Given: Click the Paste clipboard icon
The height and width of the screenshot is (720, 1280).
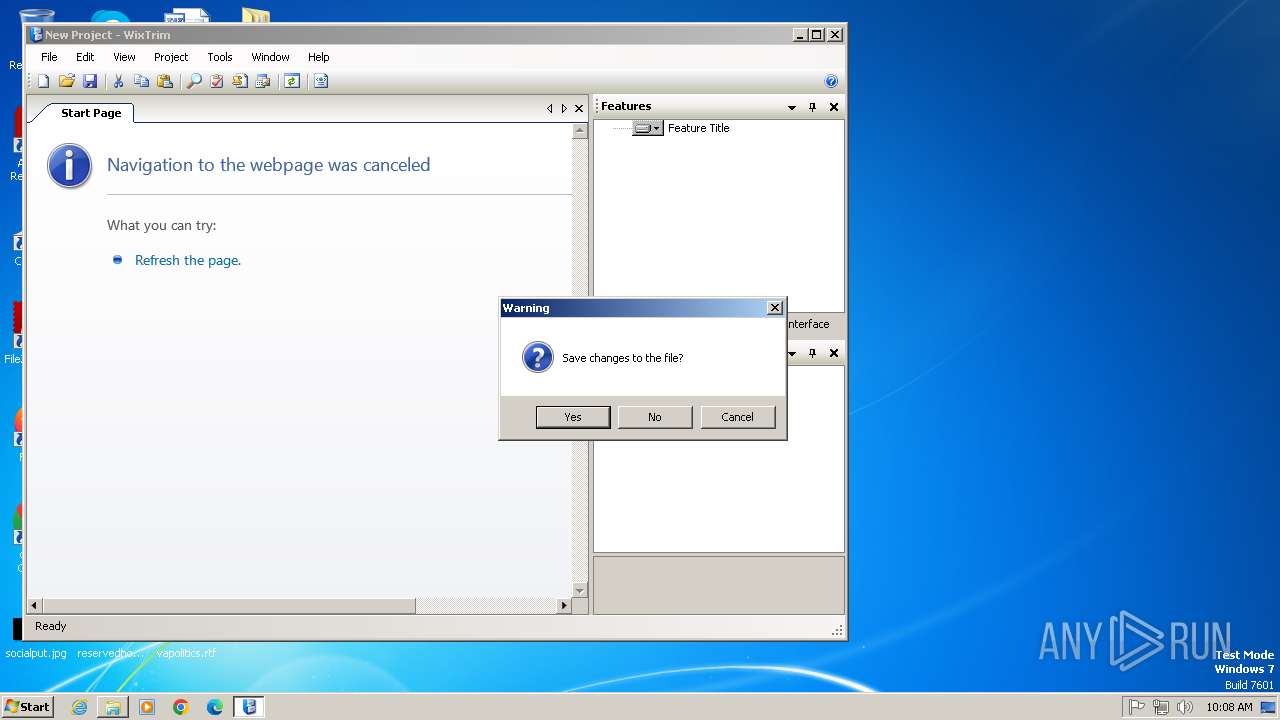Looking at the screenshot, I should point(165,81).
